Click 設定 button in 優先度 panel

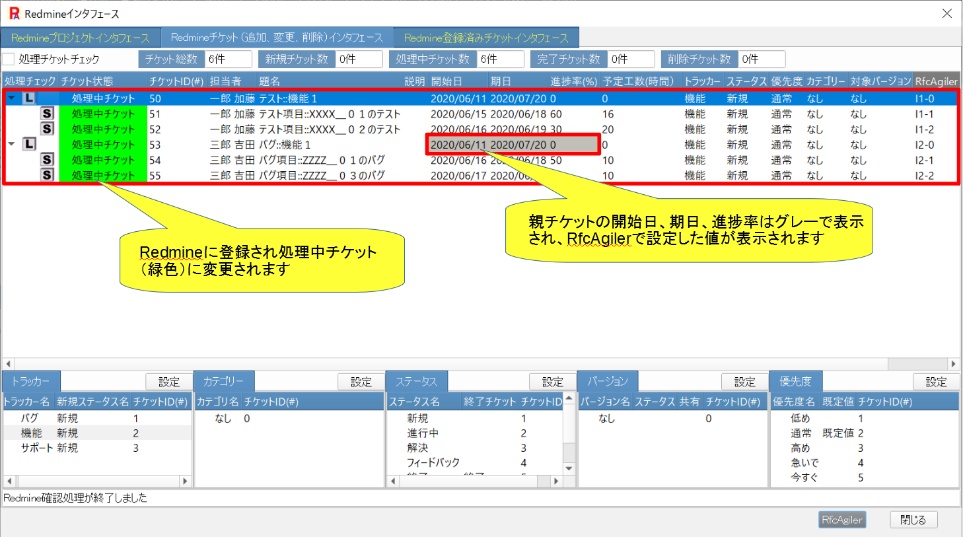[x=936, y=382]
